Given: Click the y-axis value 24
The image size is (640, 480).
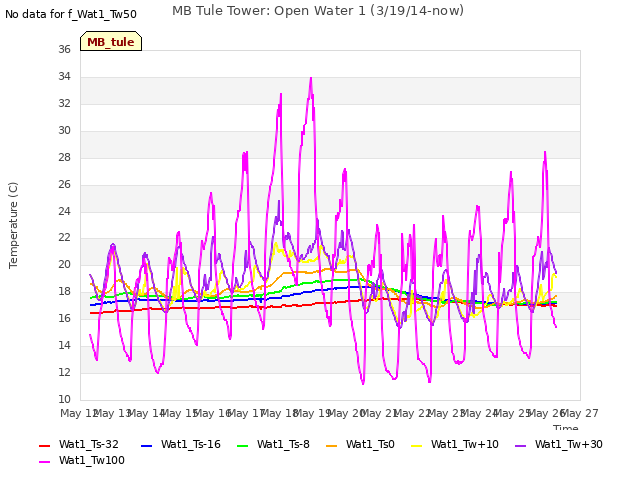Looking at the screenshot, I should pos(64,211).
